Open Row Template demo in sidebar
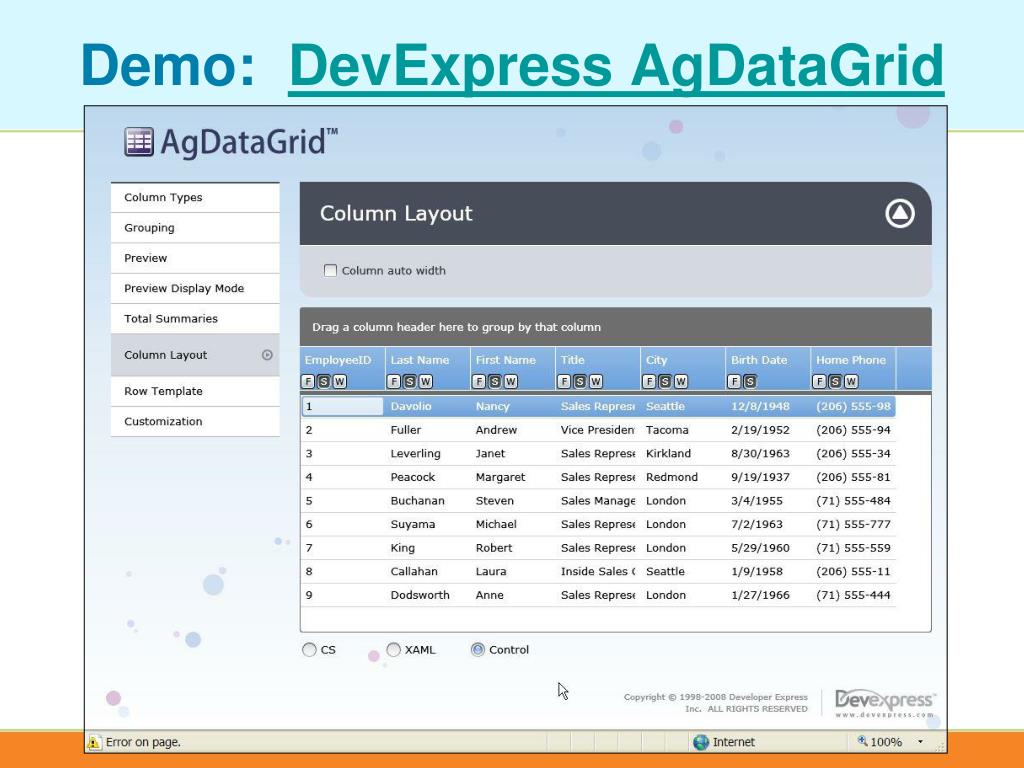Image resolution: width=1024 pixels, height=768 pixels. [195, 391]
